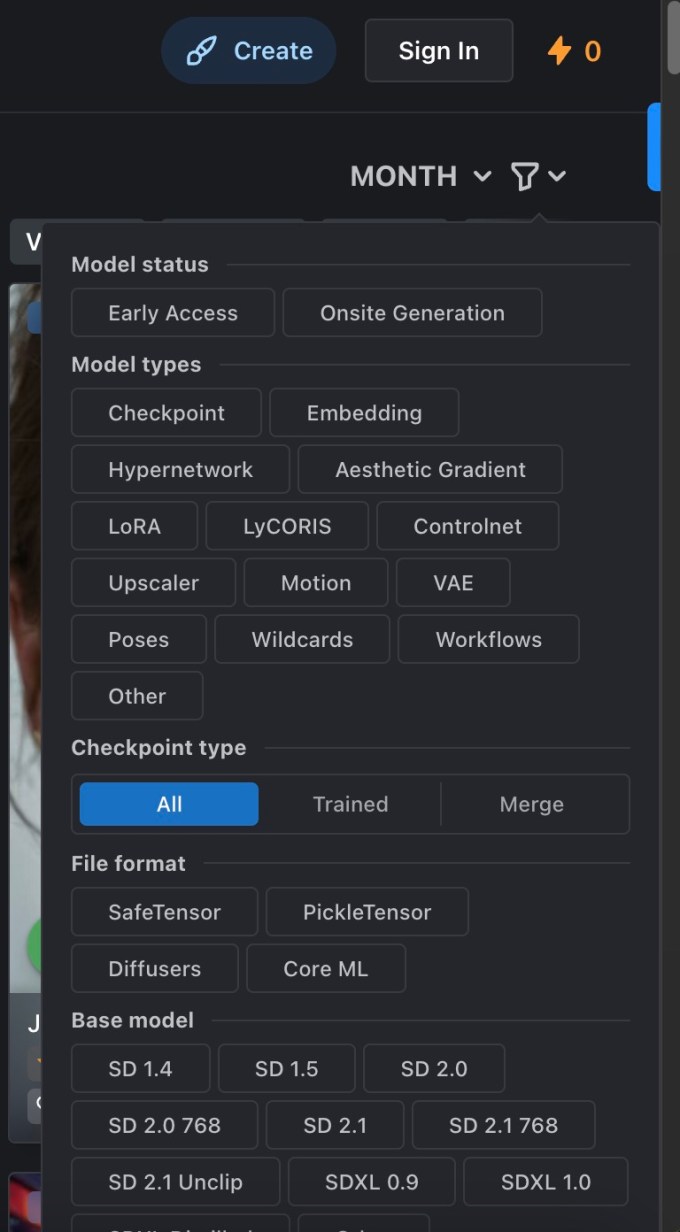Switch checkpoint type to Merge
The image size is (680, 1232).
[x=531, y=804]
